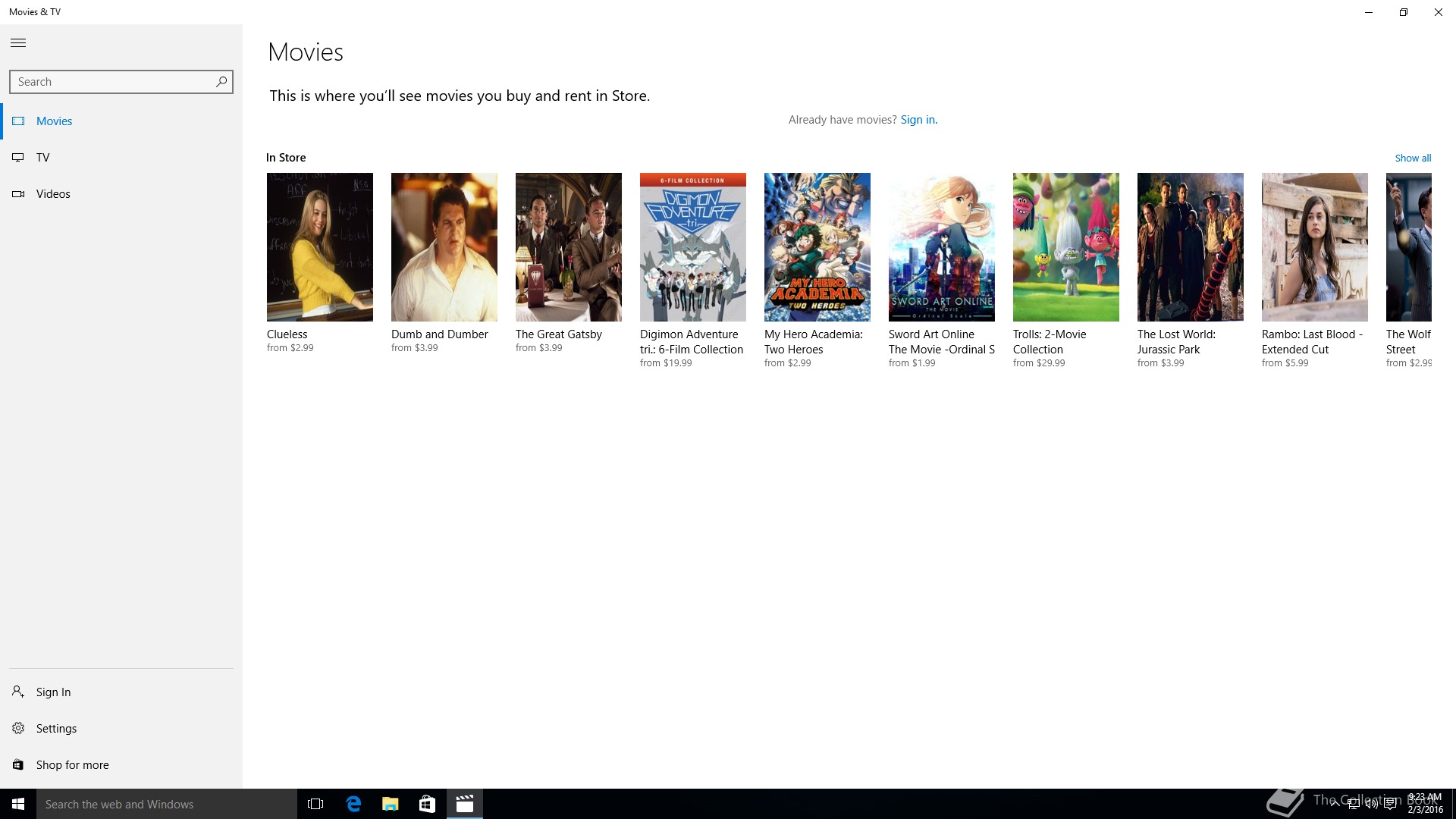Screen dimensions: 1456x819
Task: Open the Digimon Adventure tri. poster
Action: 692,246
